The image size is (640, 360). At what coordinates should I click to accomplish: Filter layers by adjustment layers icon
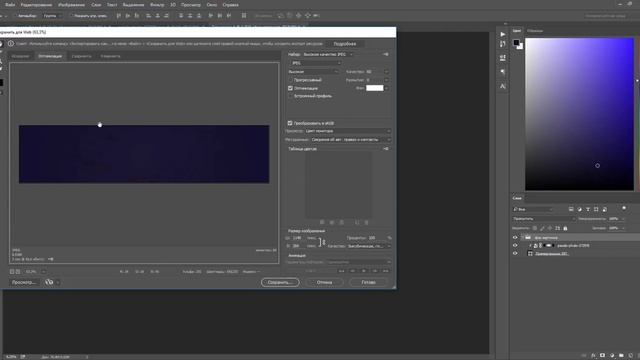[580, 209]
